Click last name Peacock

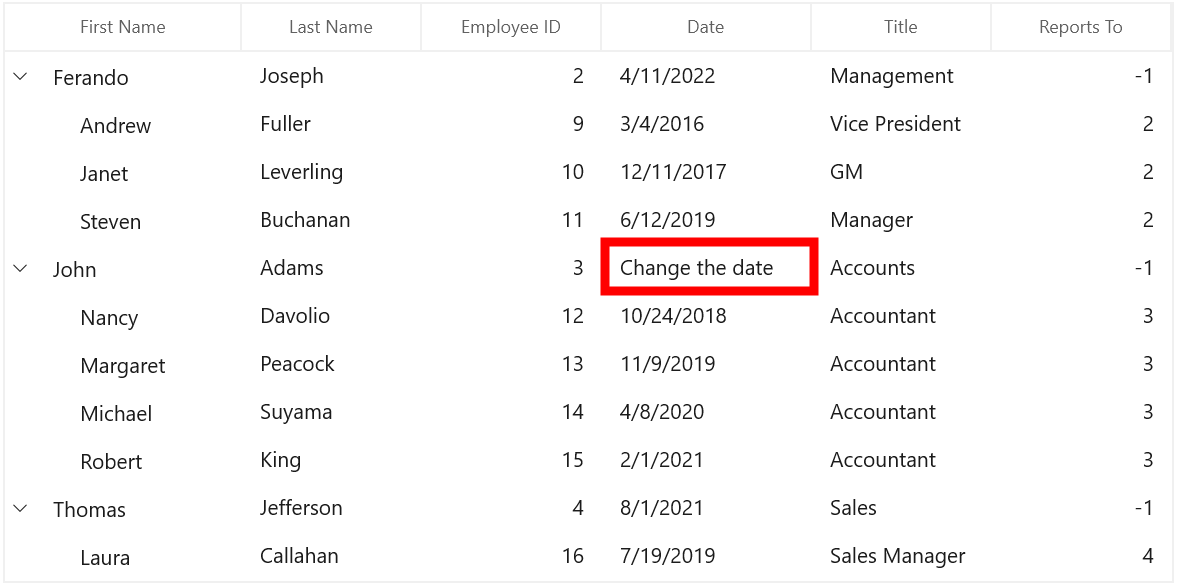tap(297, 364)
